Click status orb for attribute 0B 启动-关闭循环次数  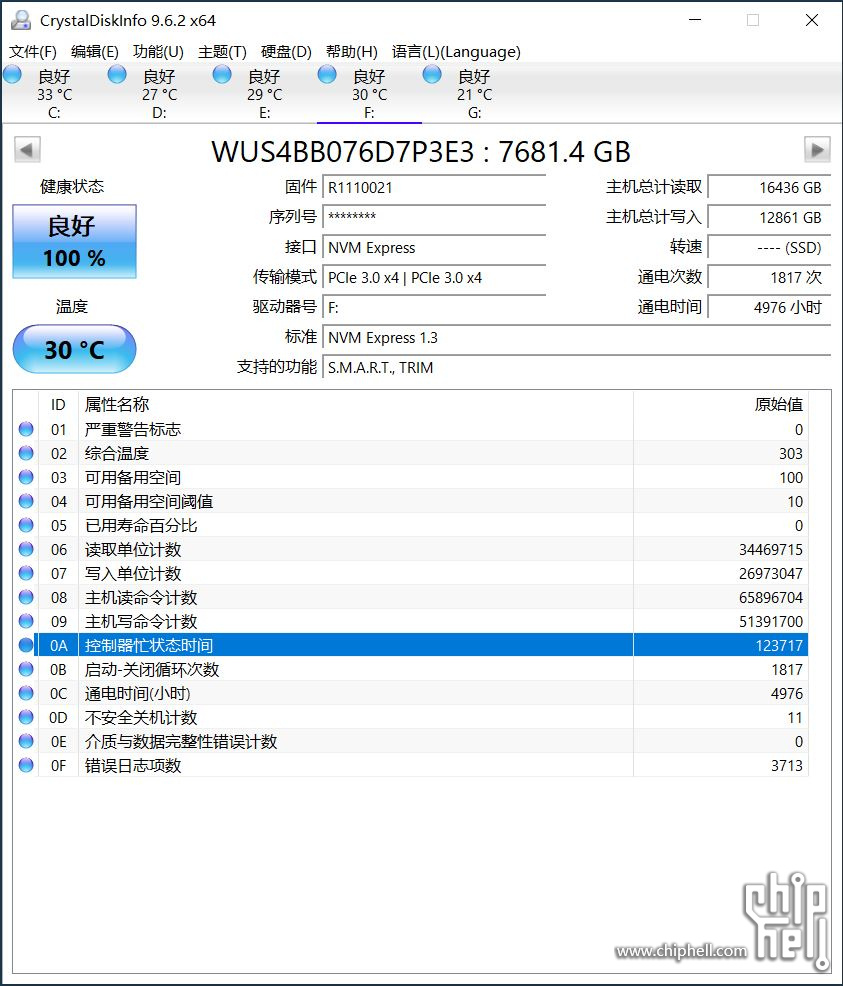tap(26, 669)
